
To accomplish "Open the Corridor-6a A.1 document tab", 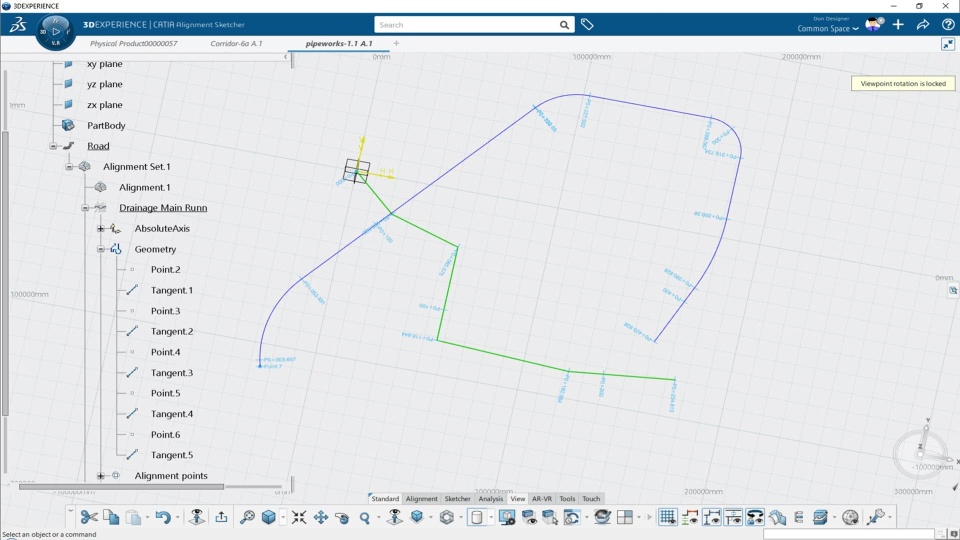I will click(x=236, y=43).
